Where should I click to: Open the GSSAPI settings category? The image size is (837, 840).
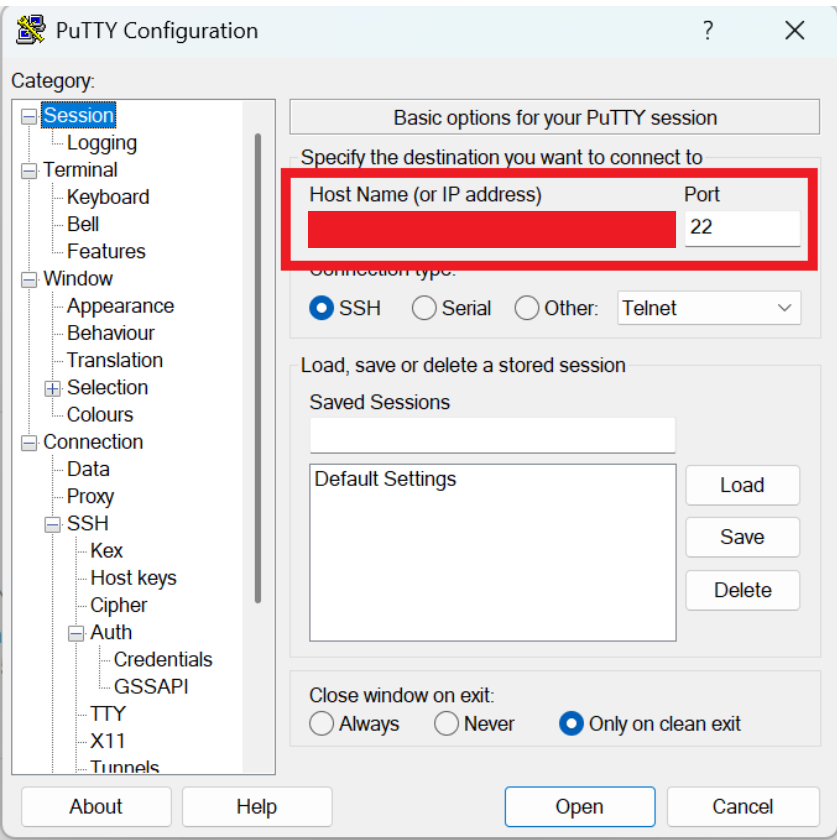151,687
